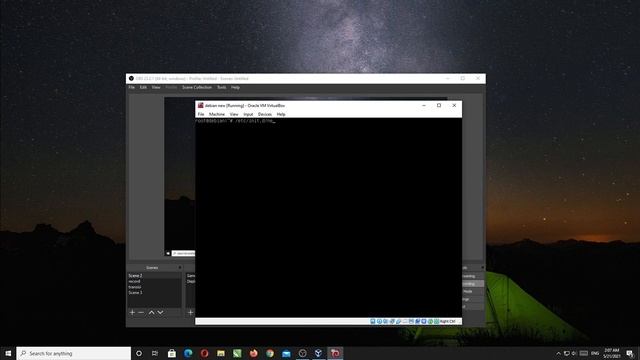Image resolution: width=640 pixels, height=360 pixels.
Task: Open the Machine menu in VirtualBox
Action: pos(217,114)
